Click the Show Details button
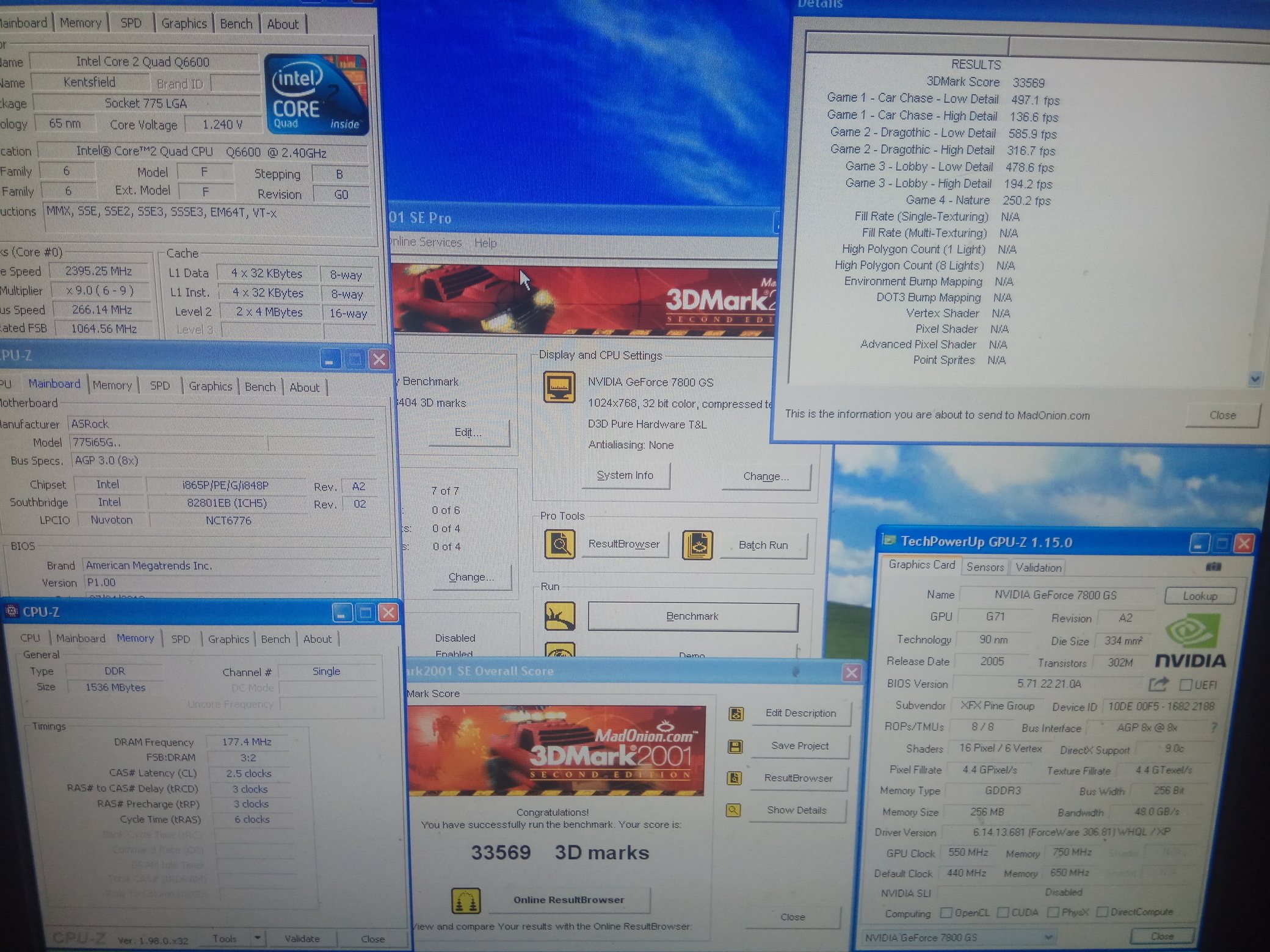1270x952 pixels. (797, 810)
